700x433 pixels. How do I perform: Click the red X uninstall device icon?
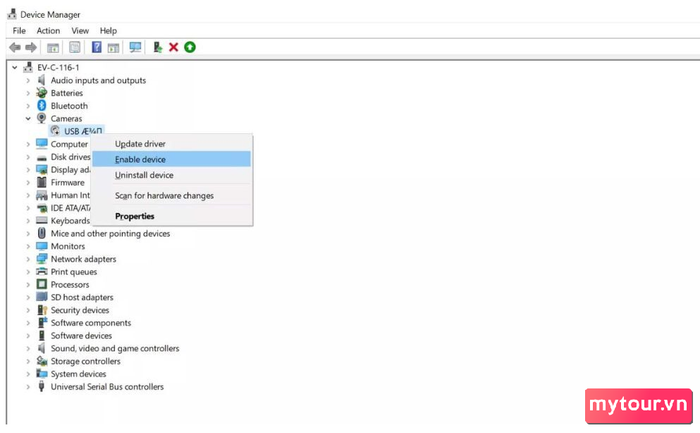(174, 47)
